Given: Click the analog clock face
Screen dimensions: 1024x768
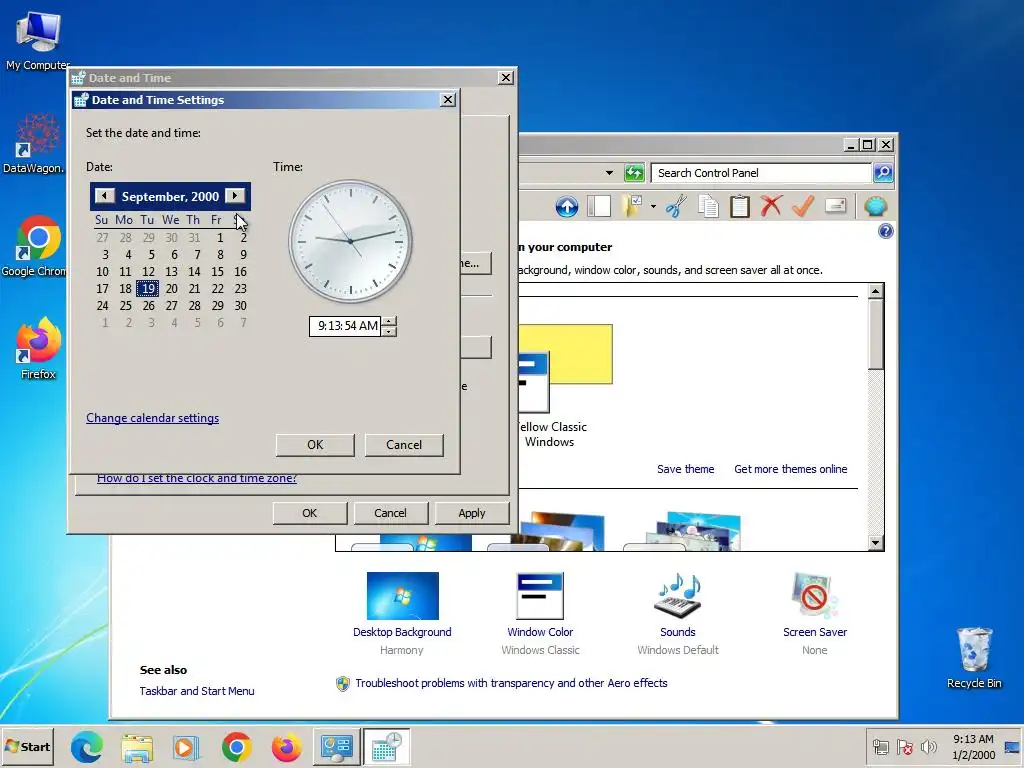Looking at the screenshot, I should pyautogui.click(x=351, y=242).
